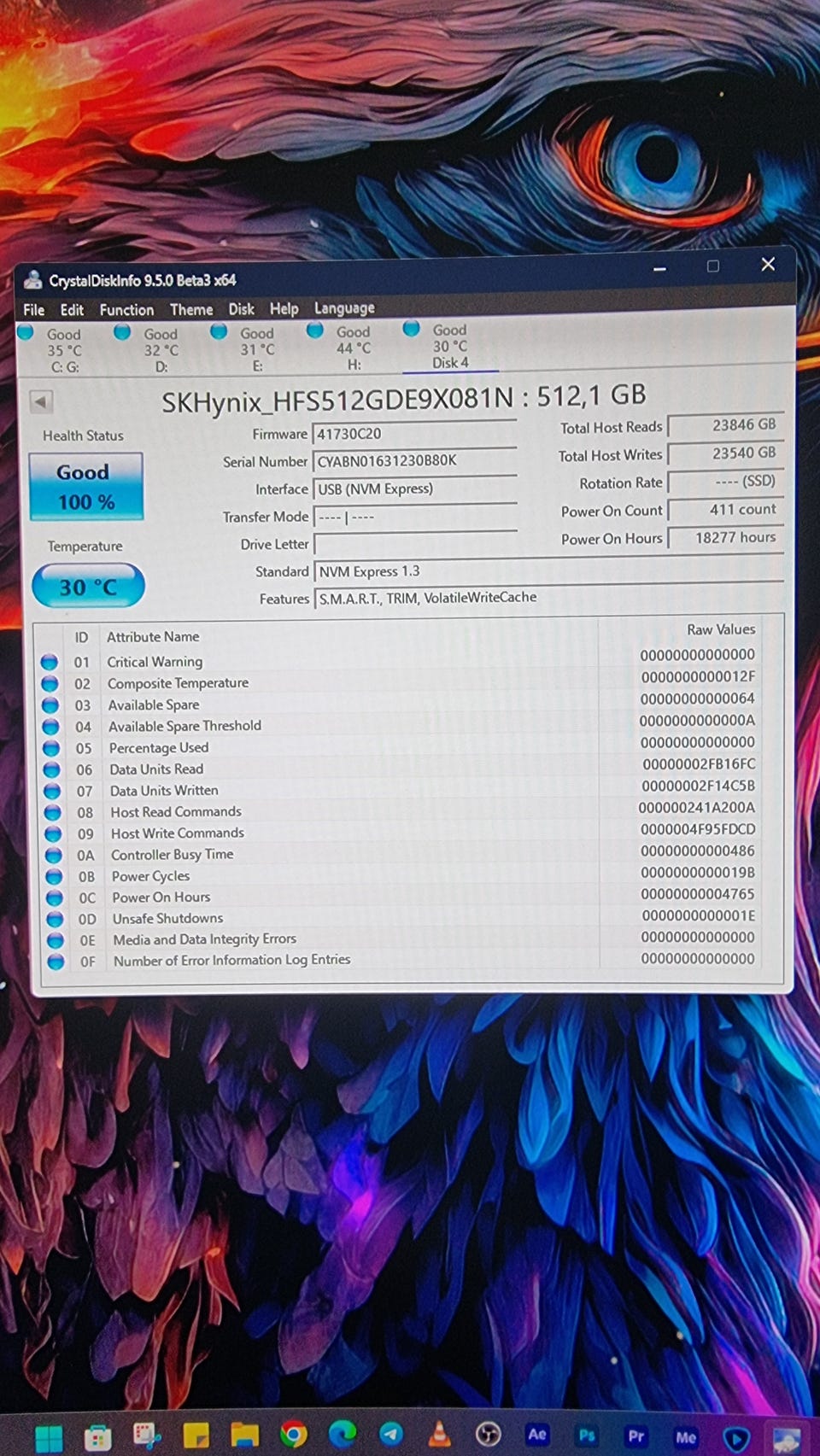Open the Theme menu
Viewport: 820px width, 1456px height.
(191, 309)
